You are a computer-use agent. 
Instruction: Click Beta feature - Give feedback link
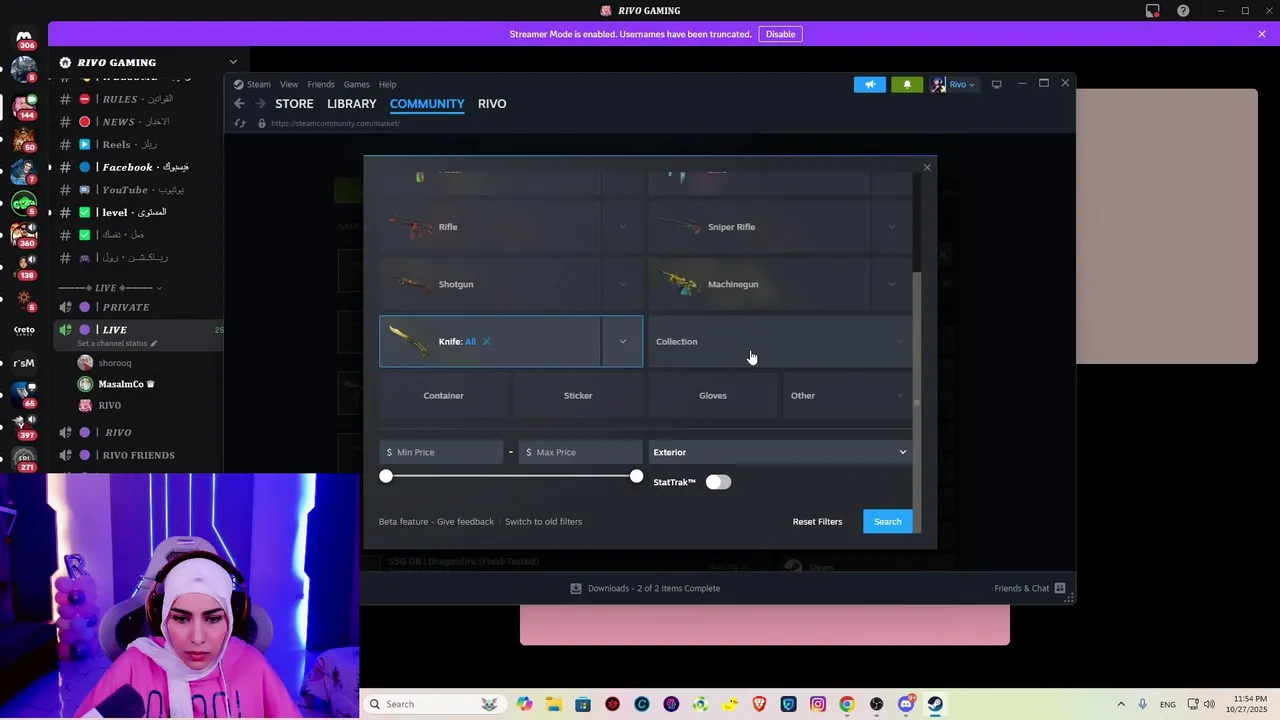[x=436, y=521]
